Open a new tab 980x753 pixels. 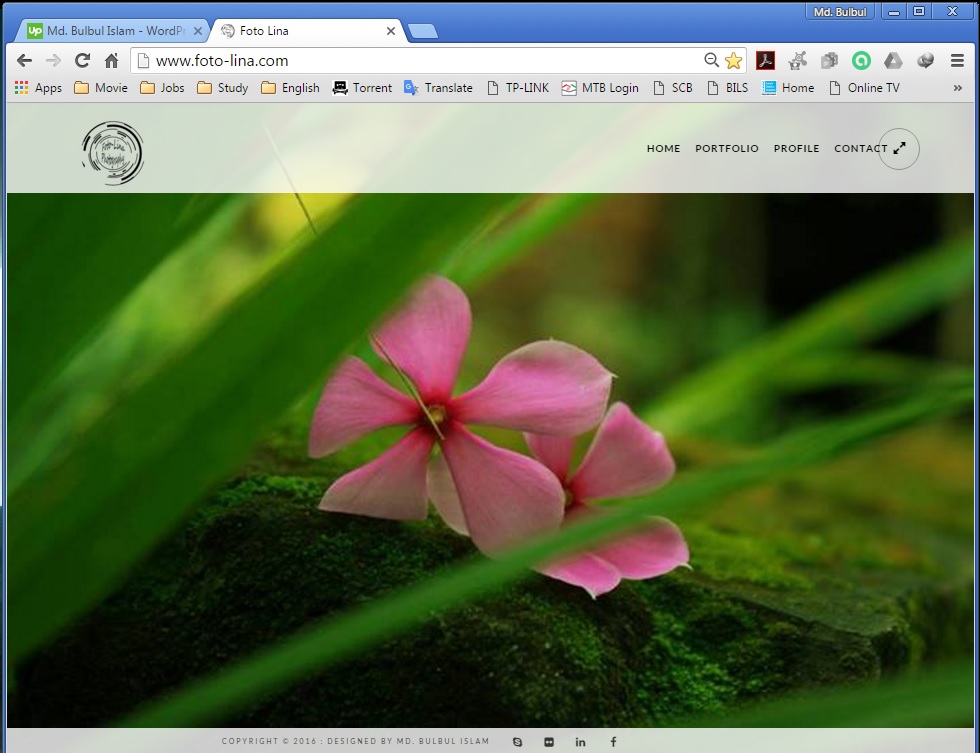tap(423, 31)
